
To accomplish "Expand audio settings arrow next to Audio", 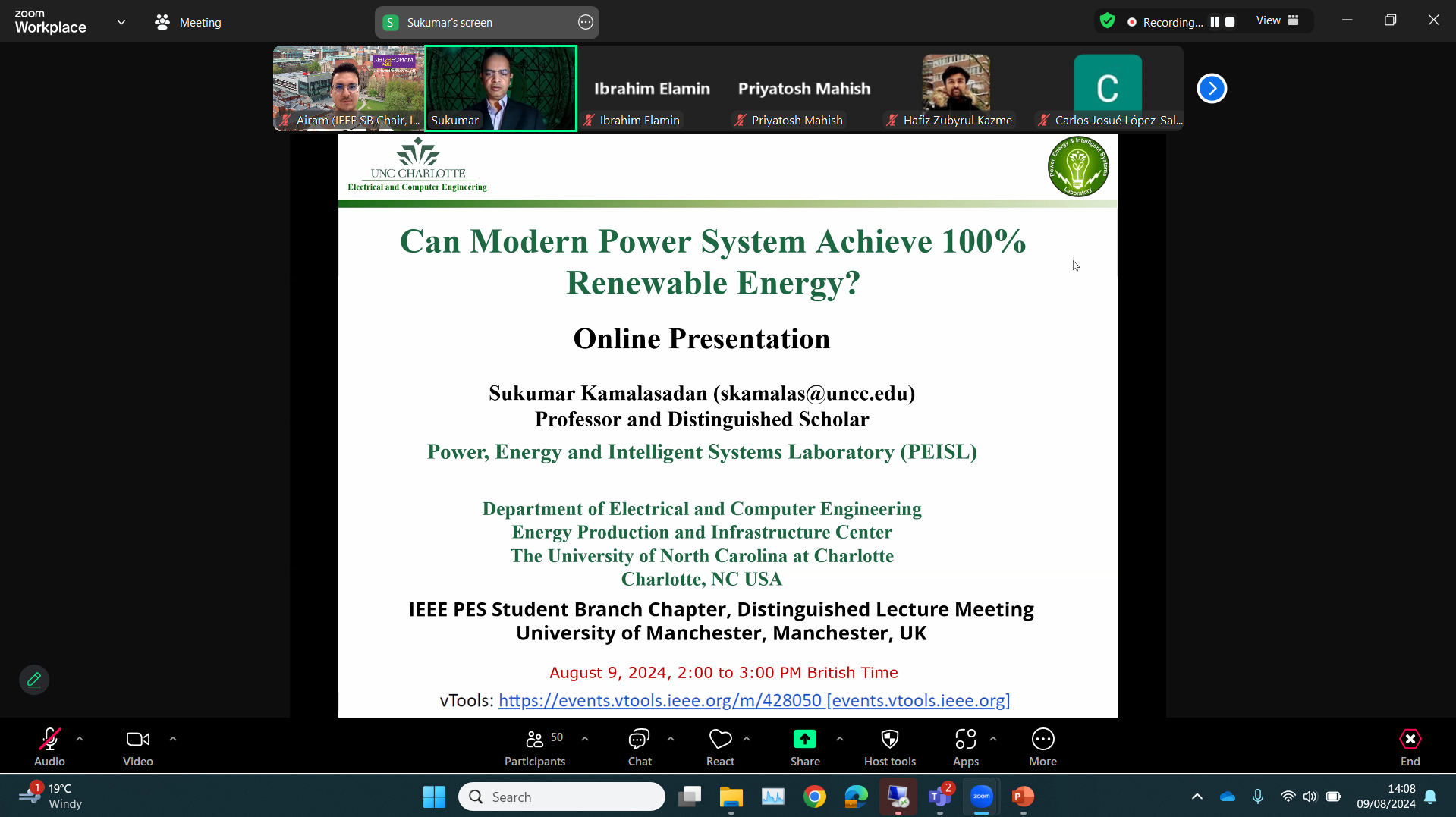I will point(80,739).
